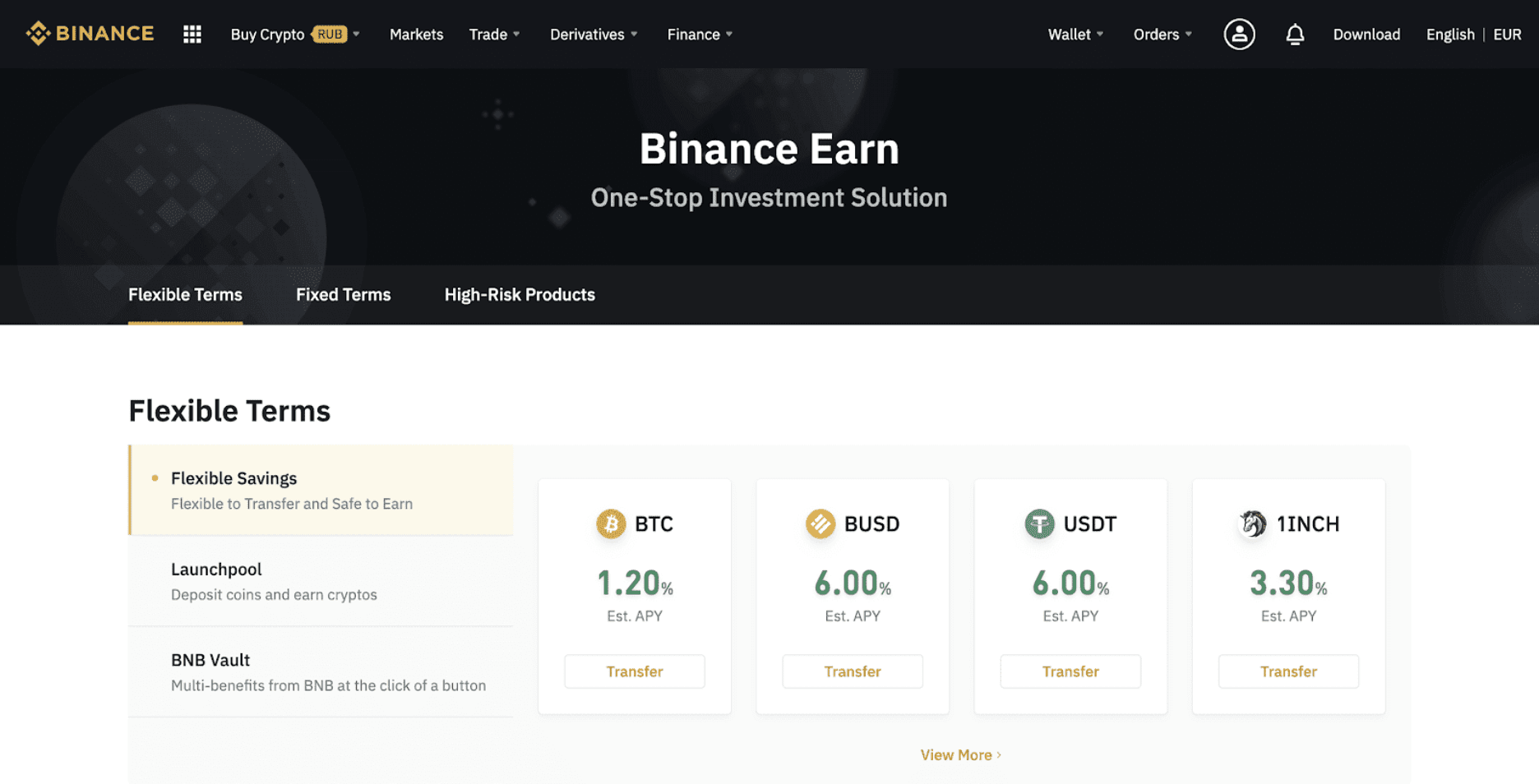The height and width of the screenshot is (784, 1539).
Task: Expand the Trade dropdown menu
Action: point(494,34)
